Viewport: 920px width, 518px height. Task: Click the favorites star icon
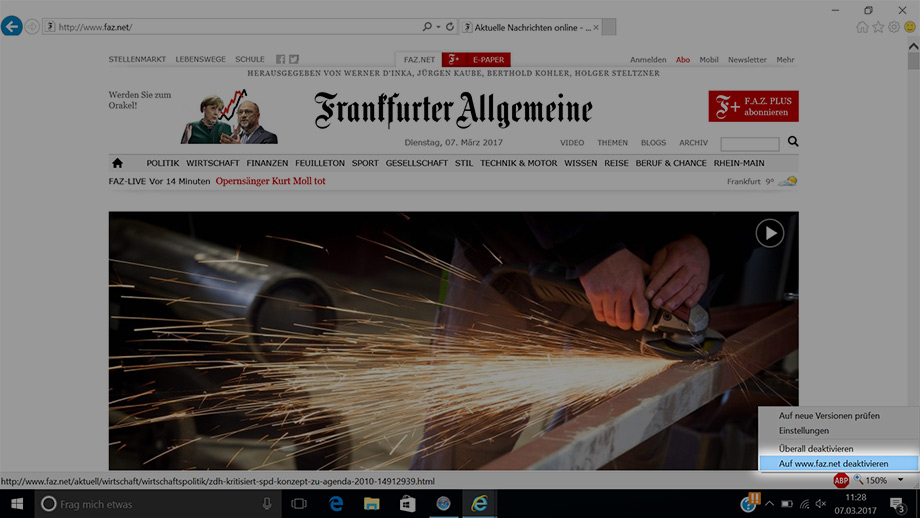click(x=878, y=27)
